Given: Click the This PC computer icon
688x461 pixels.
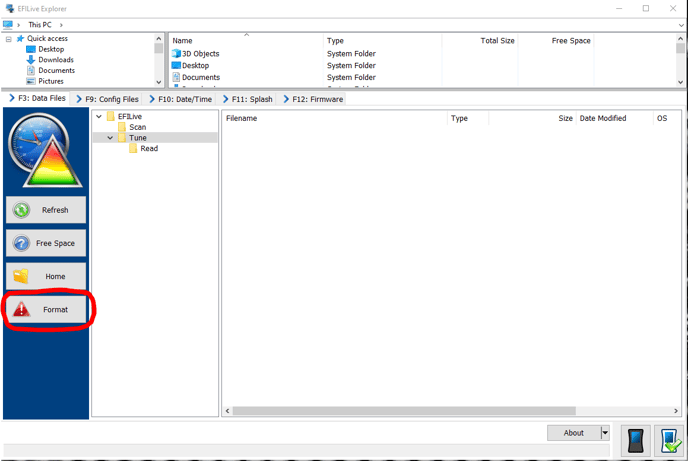Looking at the screenshot, I should pyautogui.click(x=8, y=25).
